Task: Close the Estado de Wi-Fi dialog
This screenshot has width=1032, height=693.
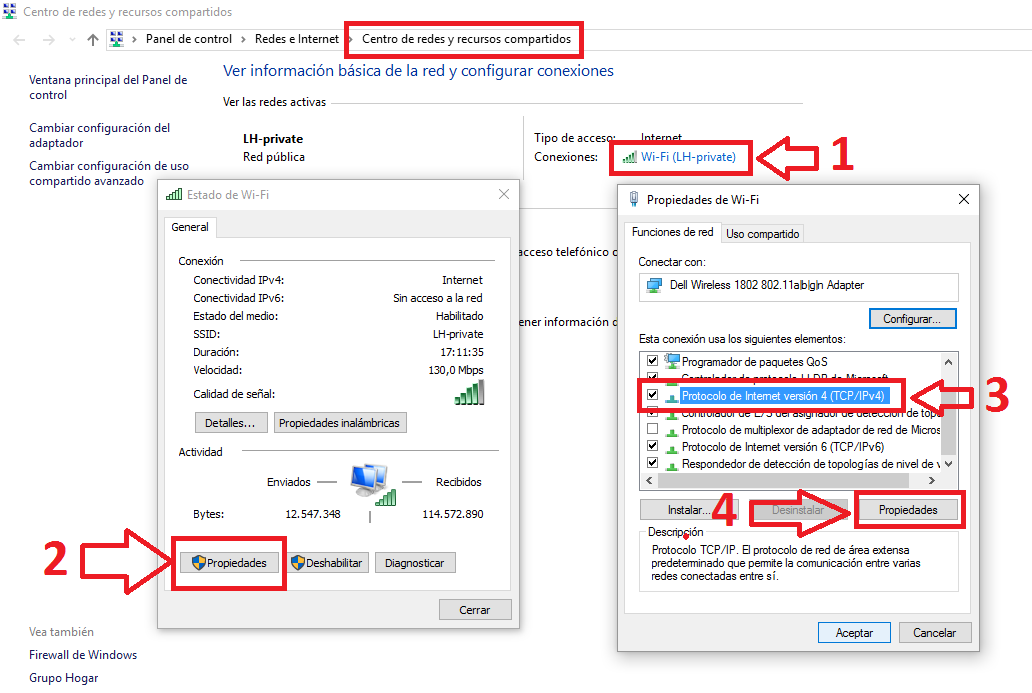Action: pos(503,194)
